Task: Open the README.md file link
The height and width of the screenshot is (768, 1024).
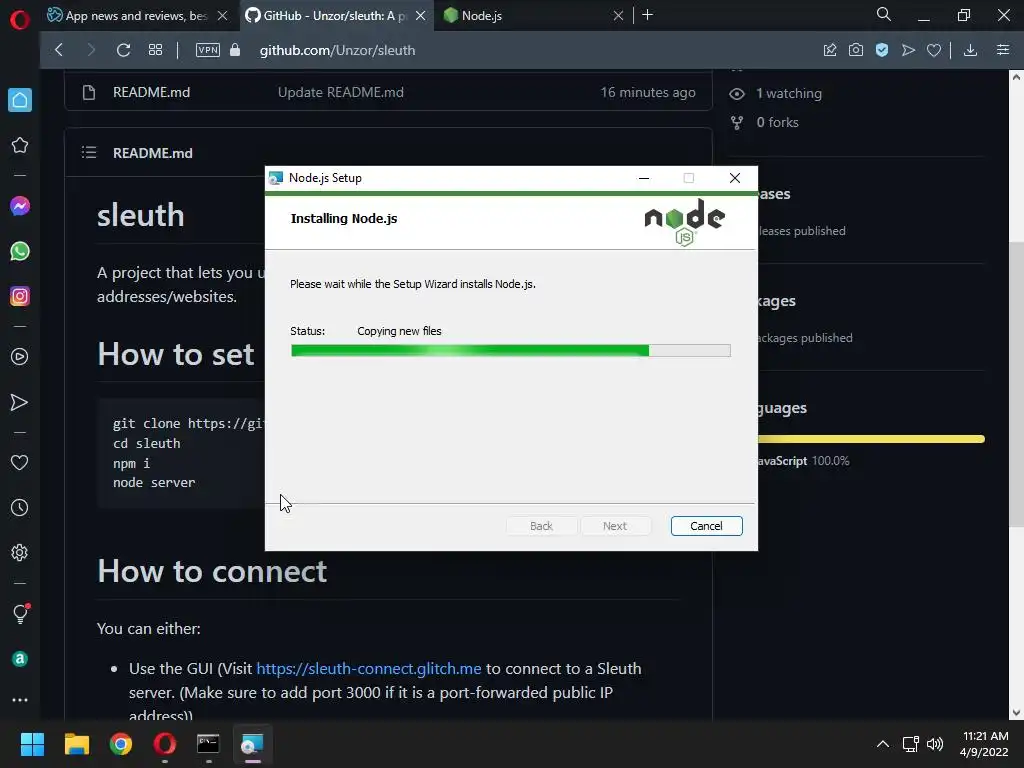Action: [152, 92]
